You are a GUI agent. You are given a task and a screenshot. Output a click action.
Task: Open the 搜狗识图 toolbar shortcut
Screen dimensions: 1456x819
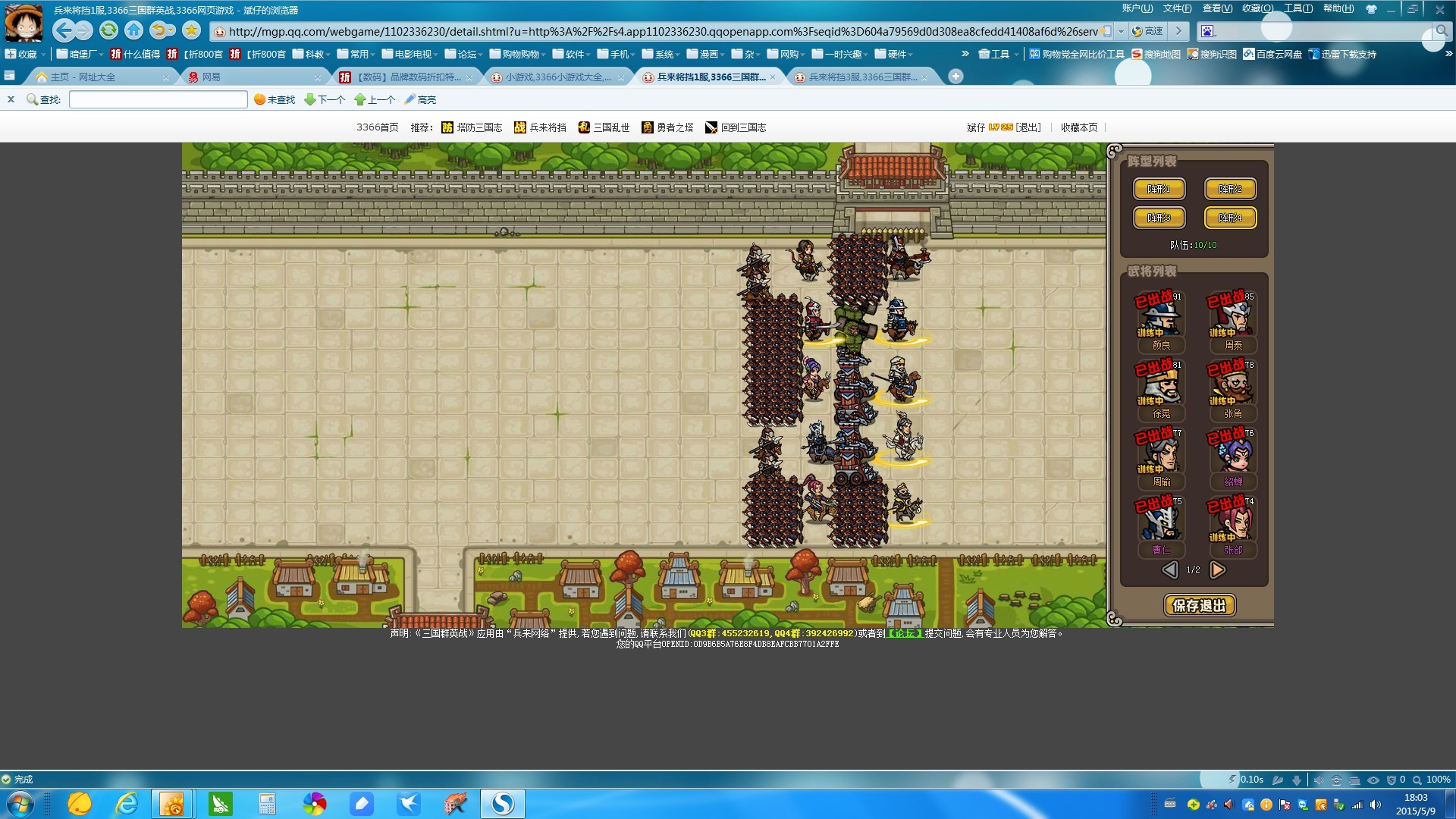1212,54
